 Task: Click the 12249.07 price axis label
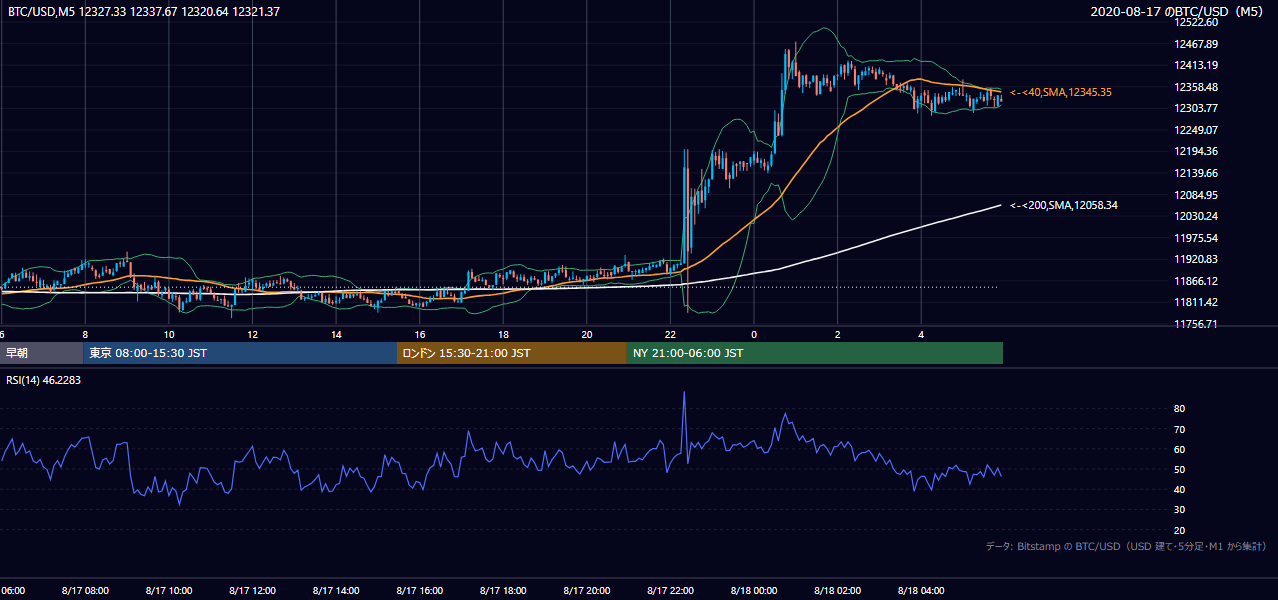[1196, 130]
